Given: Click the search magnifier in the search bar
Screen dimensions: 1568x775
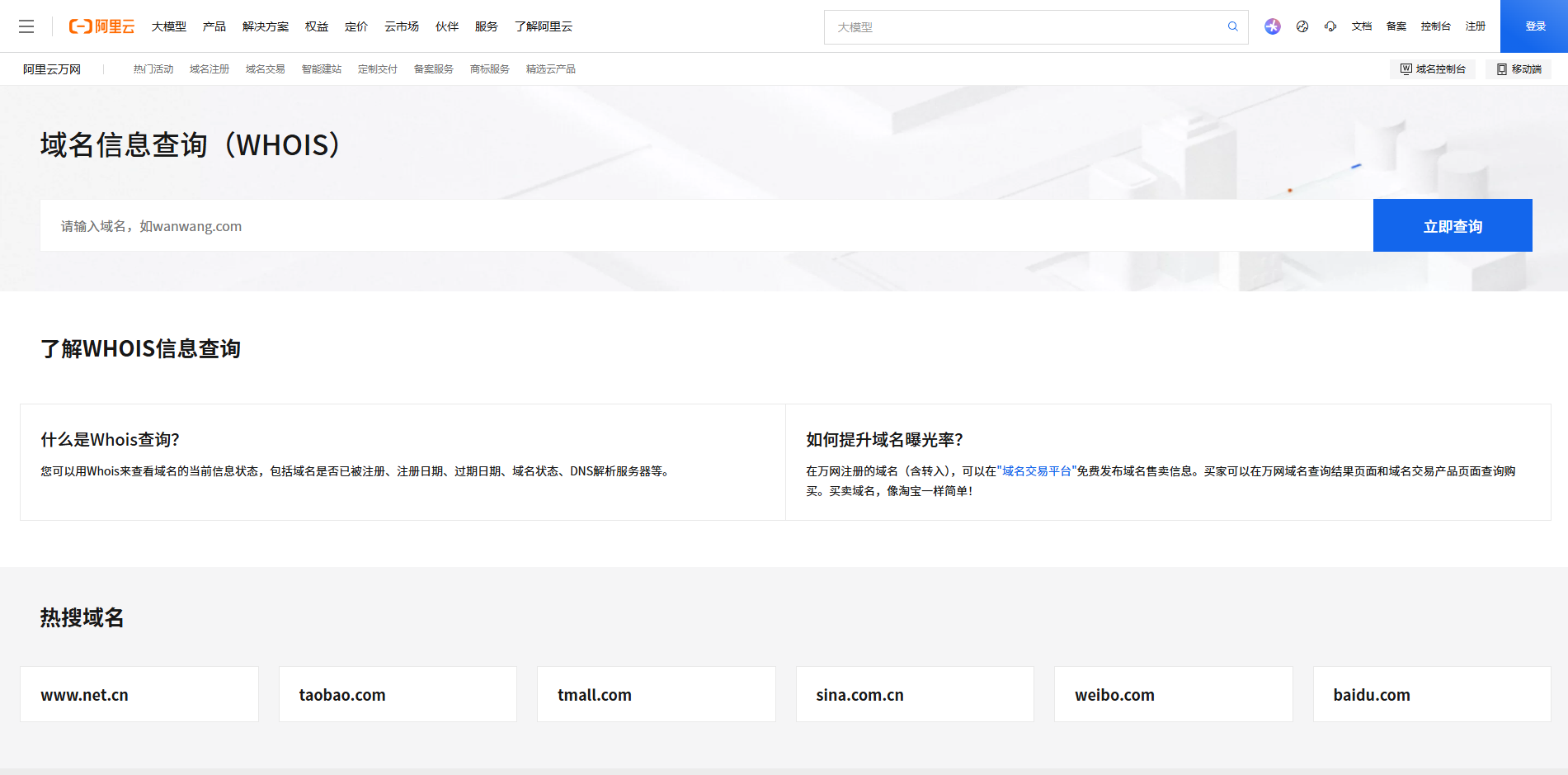Looking at the screenshot, I should coord(1232,26).
